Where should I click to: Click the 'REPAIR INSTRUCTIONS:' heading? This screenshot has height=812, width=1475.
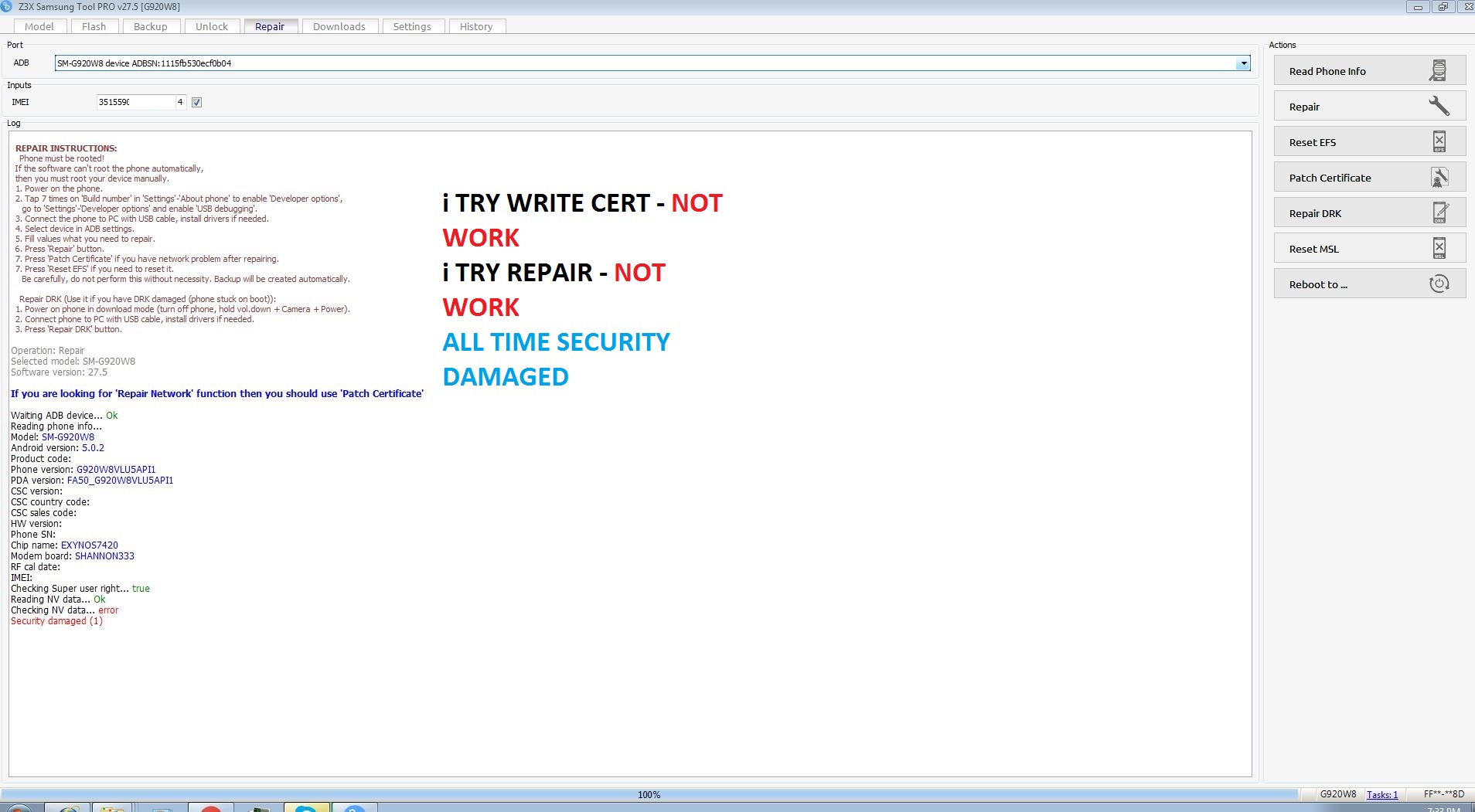point(66,148)
